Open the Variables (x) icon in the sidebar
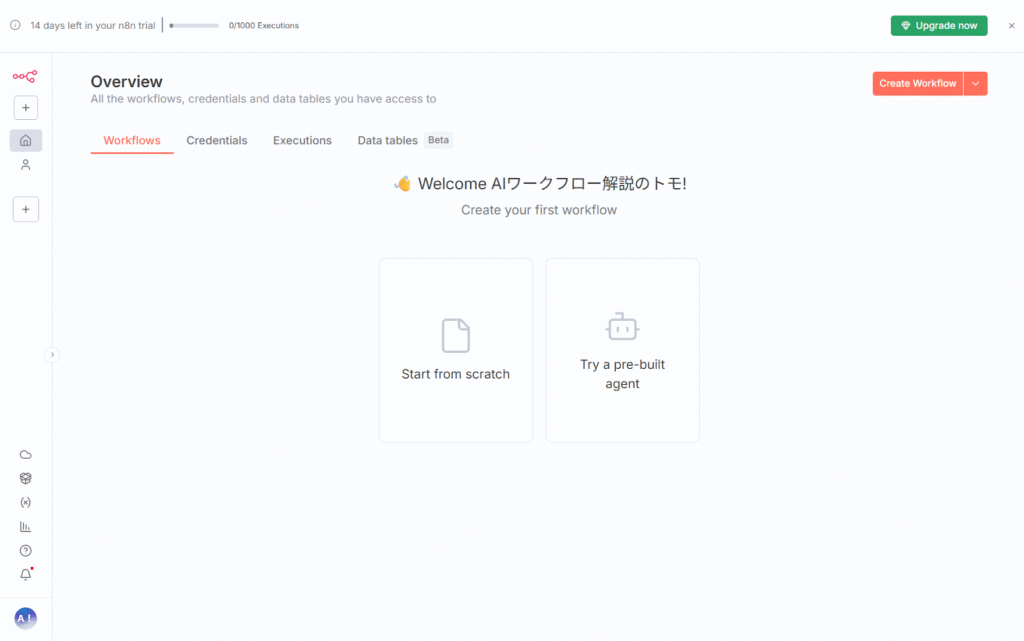The height and width of the screenshot is (641, 1024). pyautogui.click(x=26, y=502)
